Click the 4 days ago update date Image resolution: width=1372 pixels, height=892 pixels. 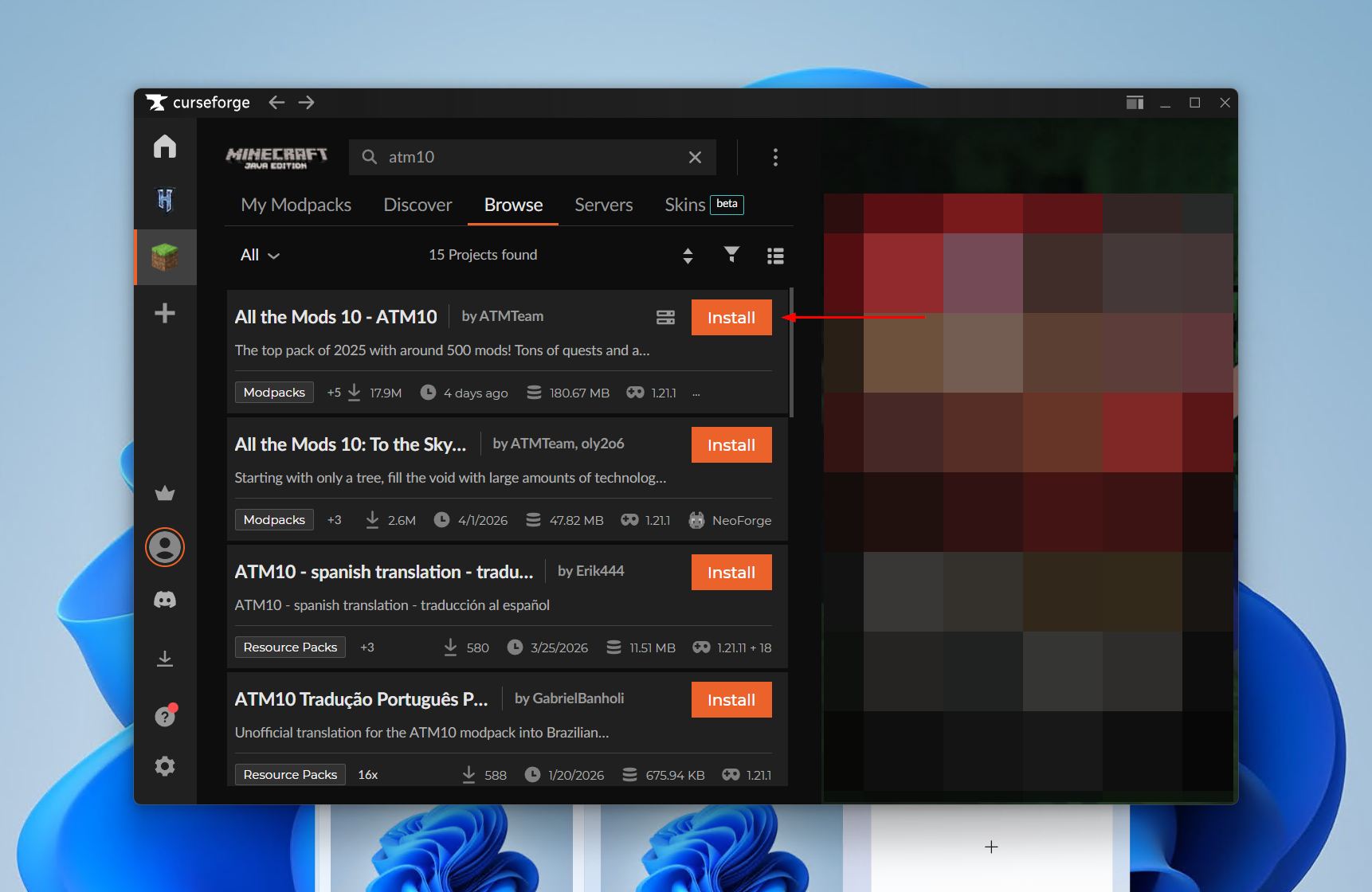tap(476, 393)
